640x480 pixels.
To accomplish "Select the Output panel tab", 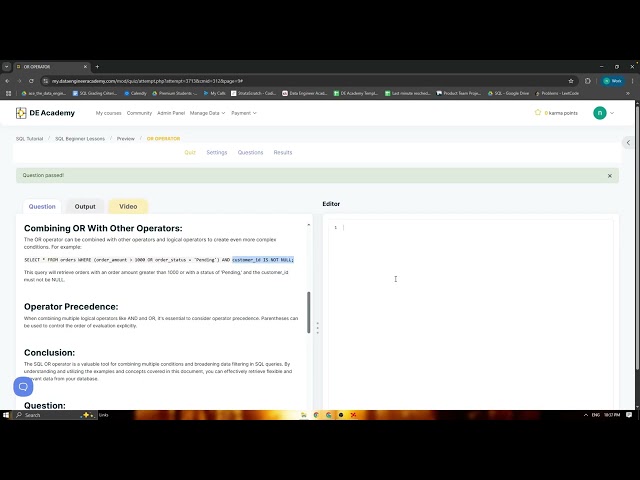I will point(85,207).
